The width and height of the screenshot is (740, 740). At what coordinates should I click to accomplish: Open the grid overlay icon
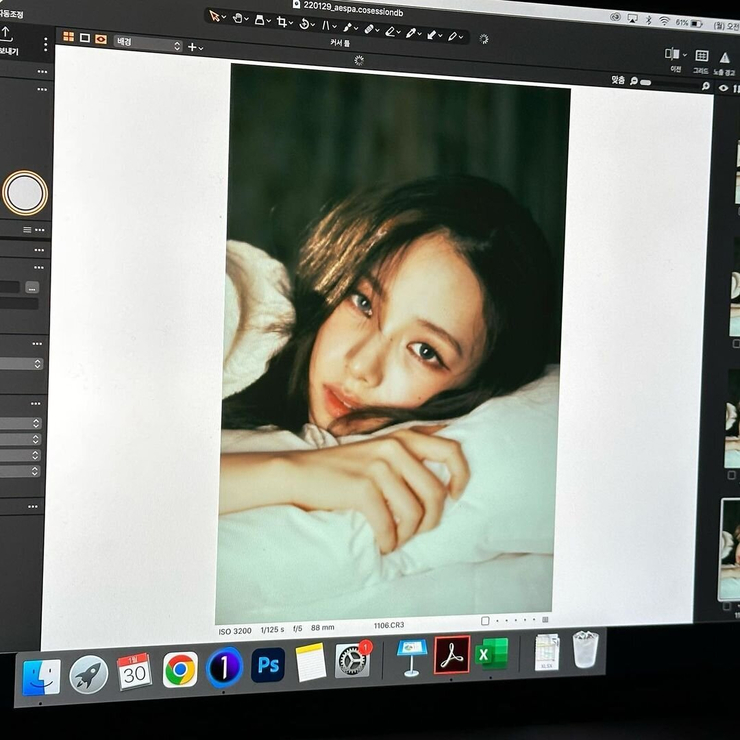701,56
